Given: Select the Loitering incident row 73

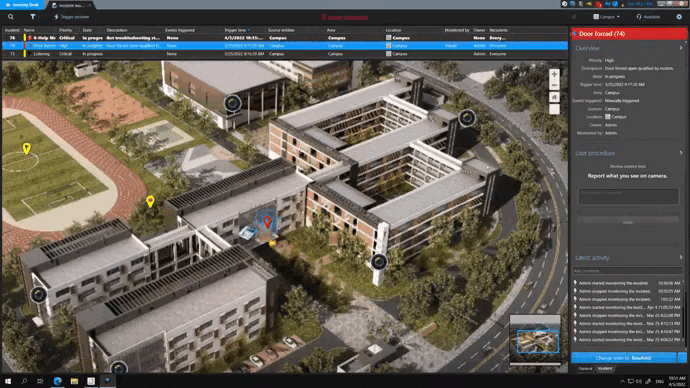Looking at the screenshot, I should click(285, 54).
